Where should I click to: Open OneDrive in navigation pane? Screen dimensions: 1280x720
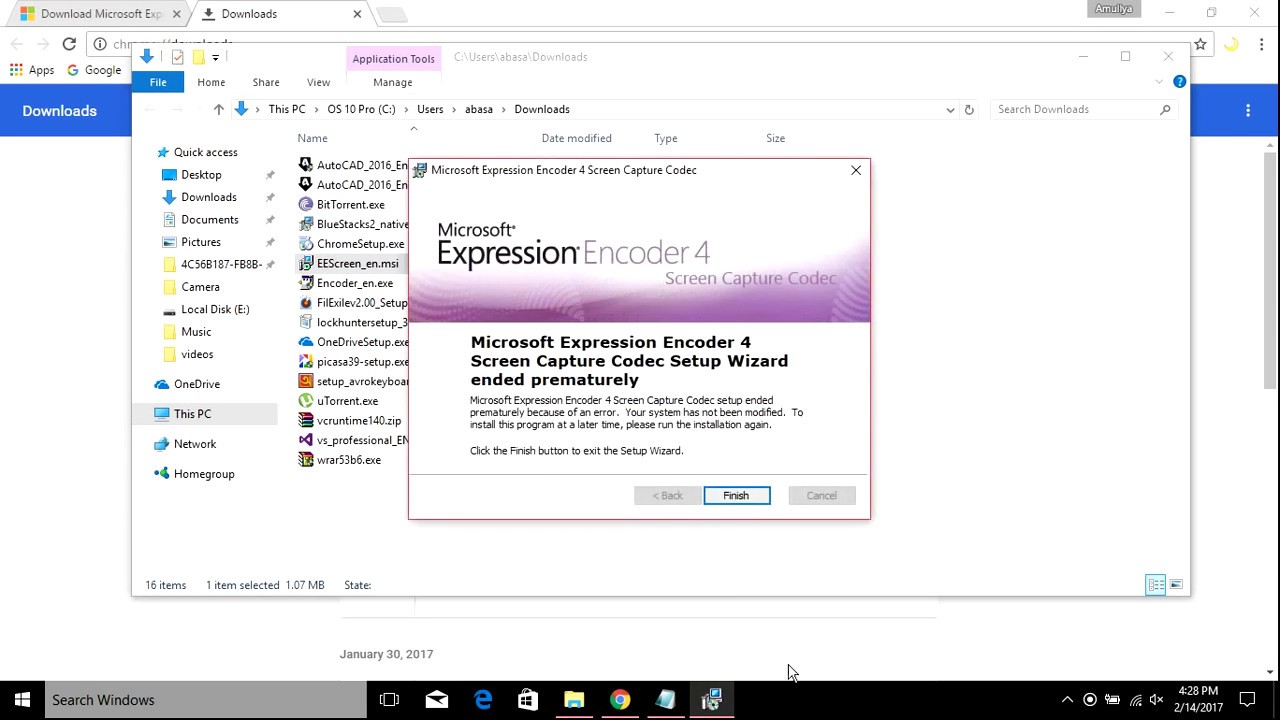[196, 384]
